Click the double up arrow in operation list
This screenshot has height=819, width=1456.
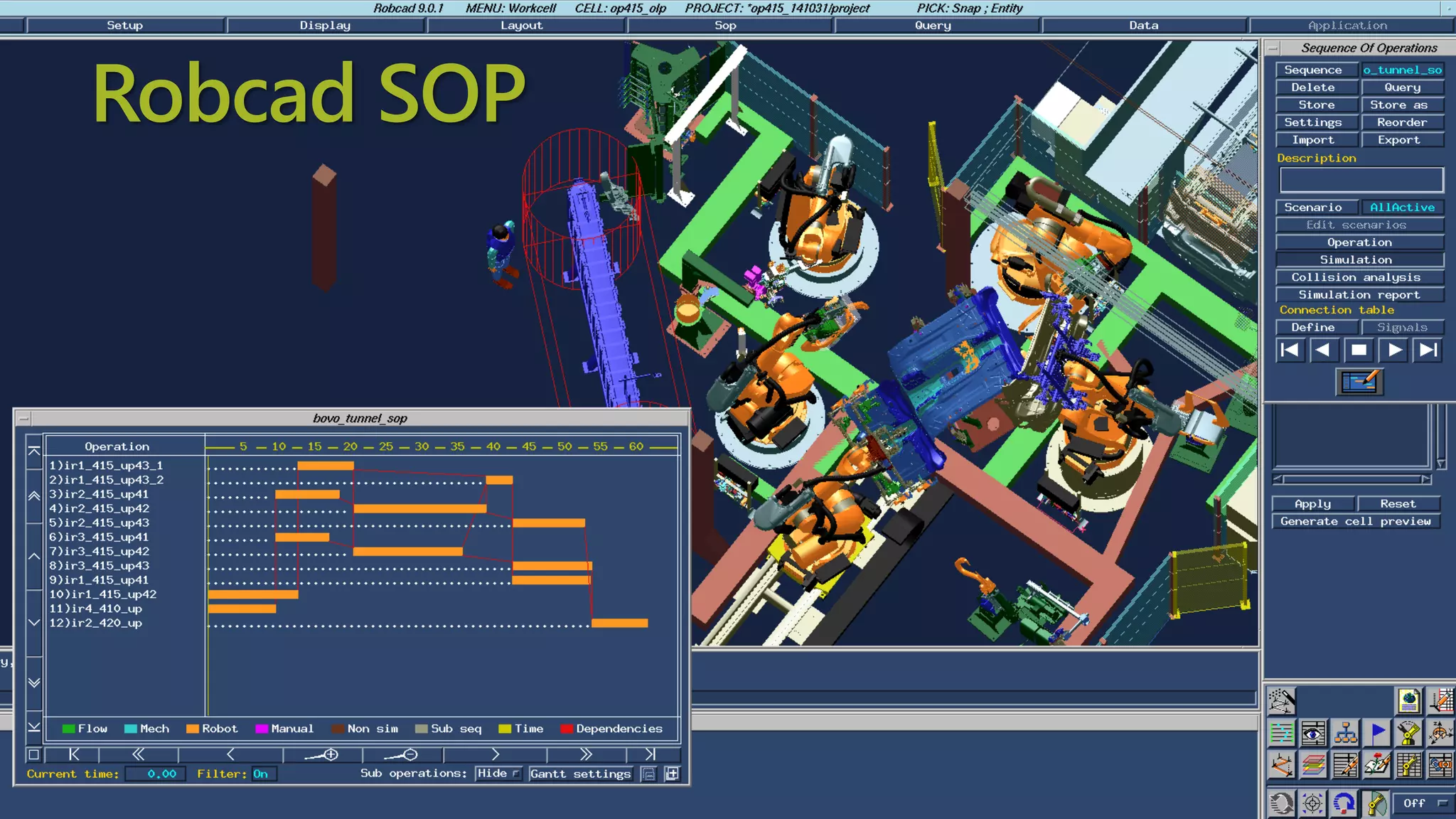pyautogui.click(x=33, y=496)
